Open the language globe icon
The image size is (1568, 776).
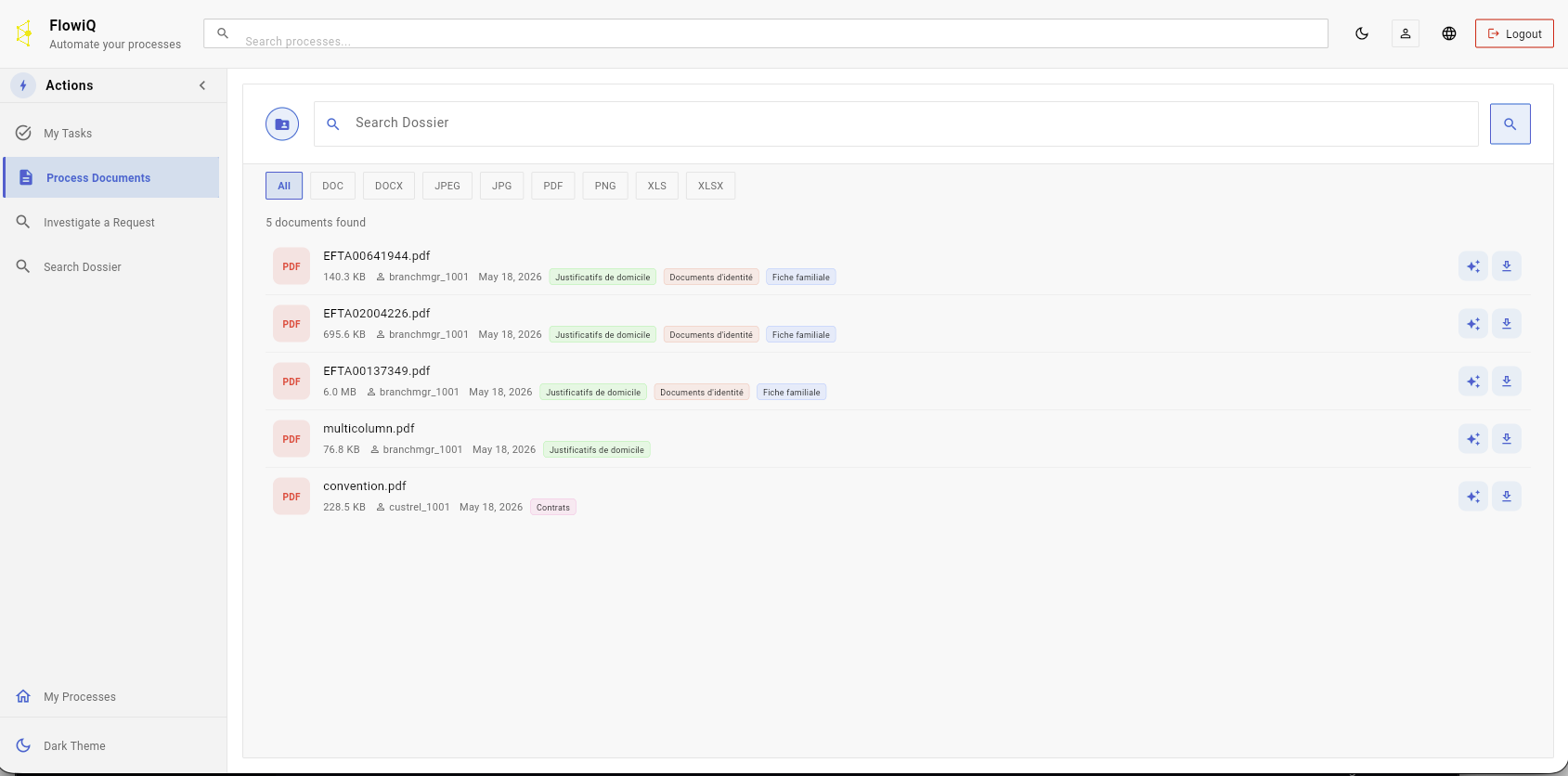tap(1449, 33)
